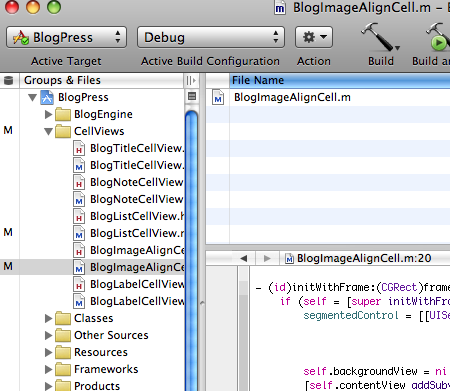
Task: Collapse the CellViews folder
Action: pos(49,131)
